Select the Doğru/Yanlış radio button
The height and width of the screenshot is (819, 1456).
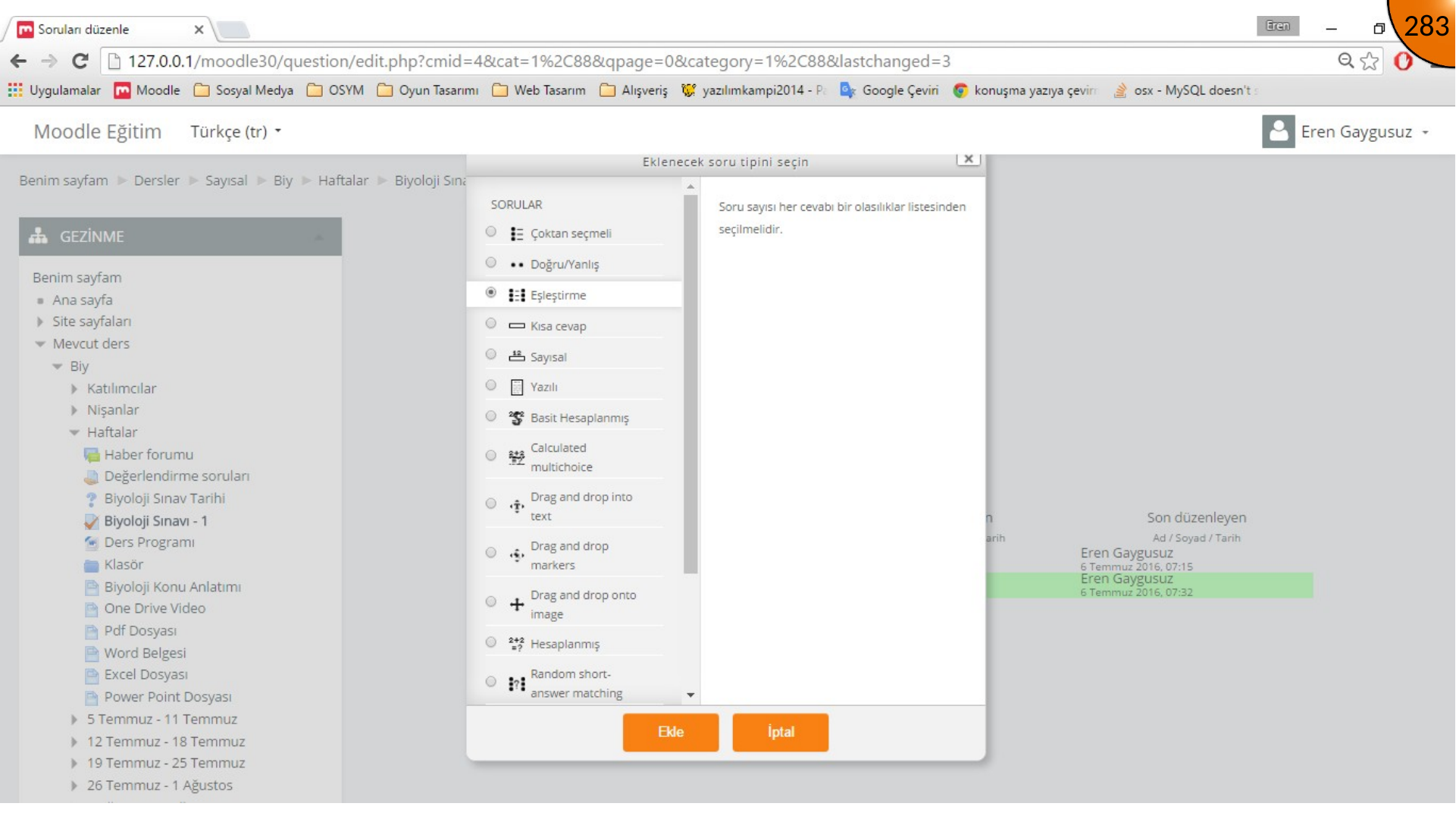point(491,262)
